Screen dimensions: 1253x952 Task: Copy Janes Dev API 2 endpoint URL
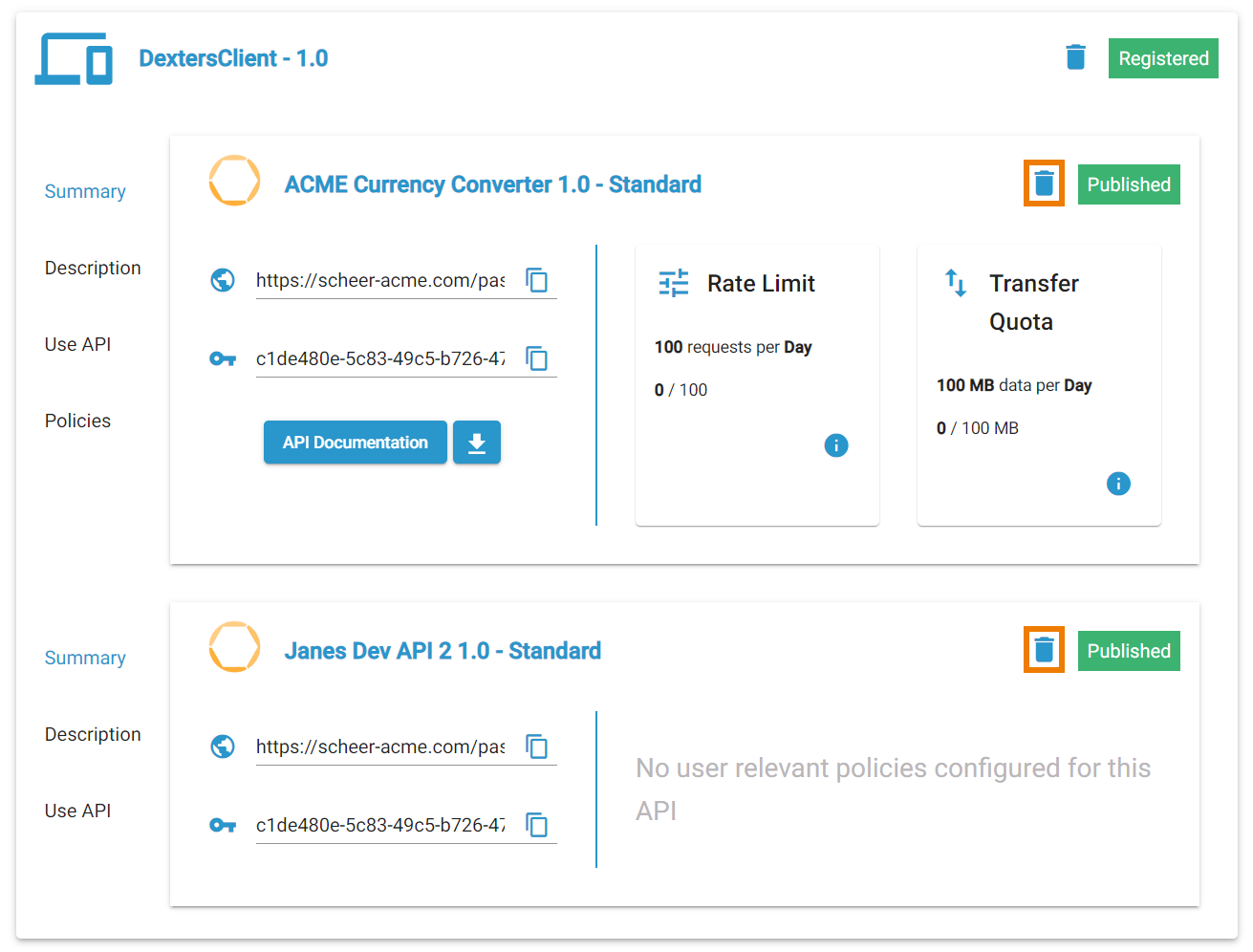(537, 746)
